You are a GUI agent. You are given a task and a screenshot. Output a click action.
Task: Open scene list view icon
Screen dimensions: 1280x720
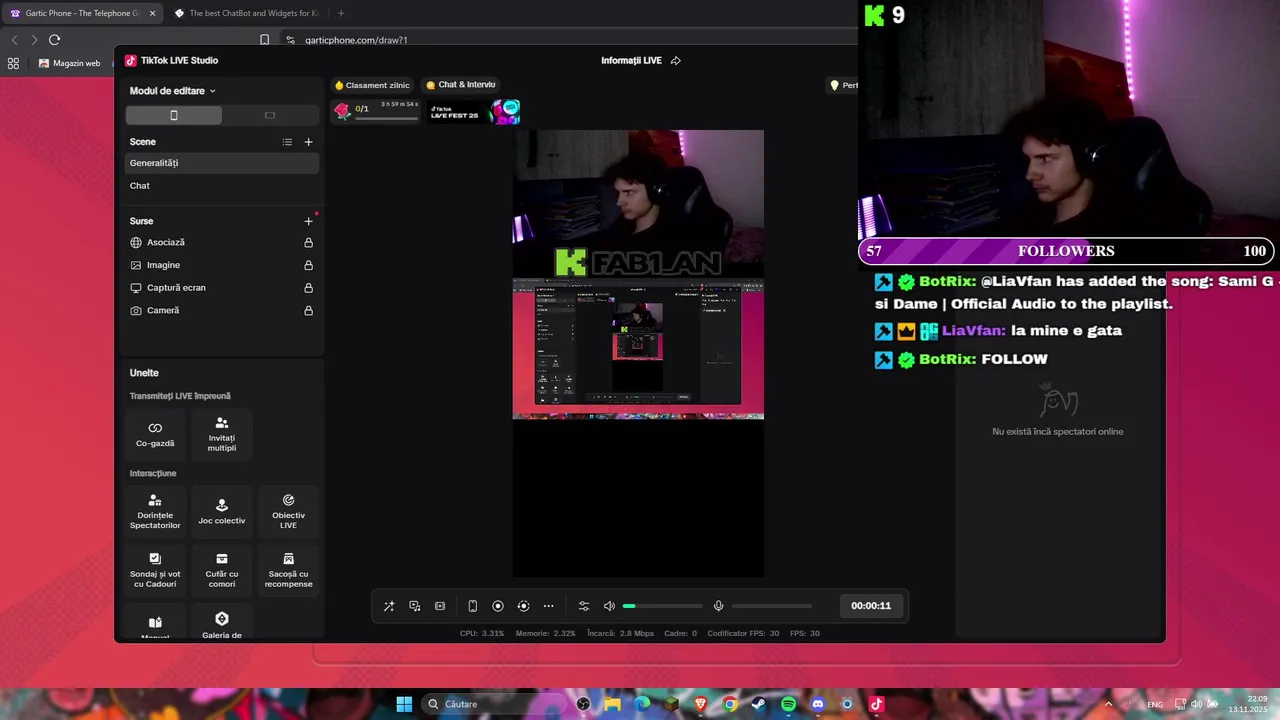(x=287, y=142)
